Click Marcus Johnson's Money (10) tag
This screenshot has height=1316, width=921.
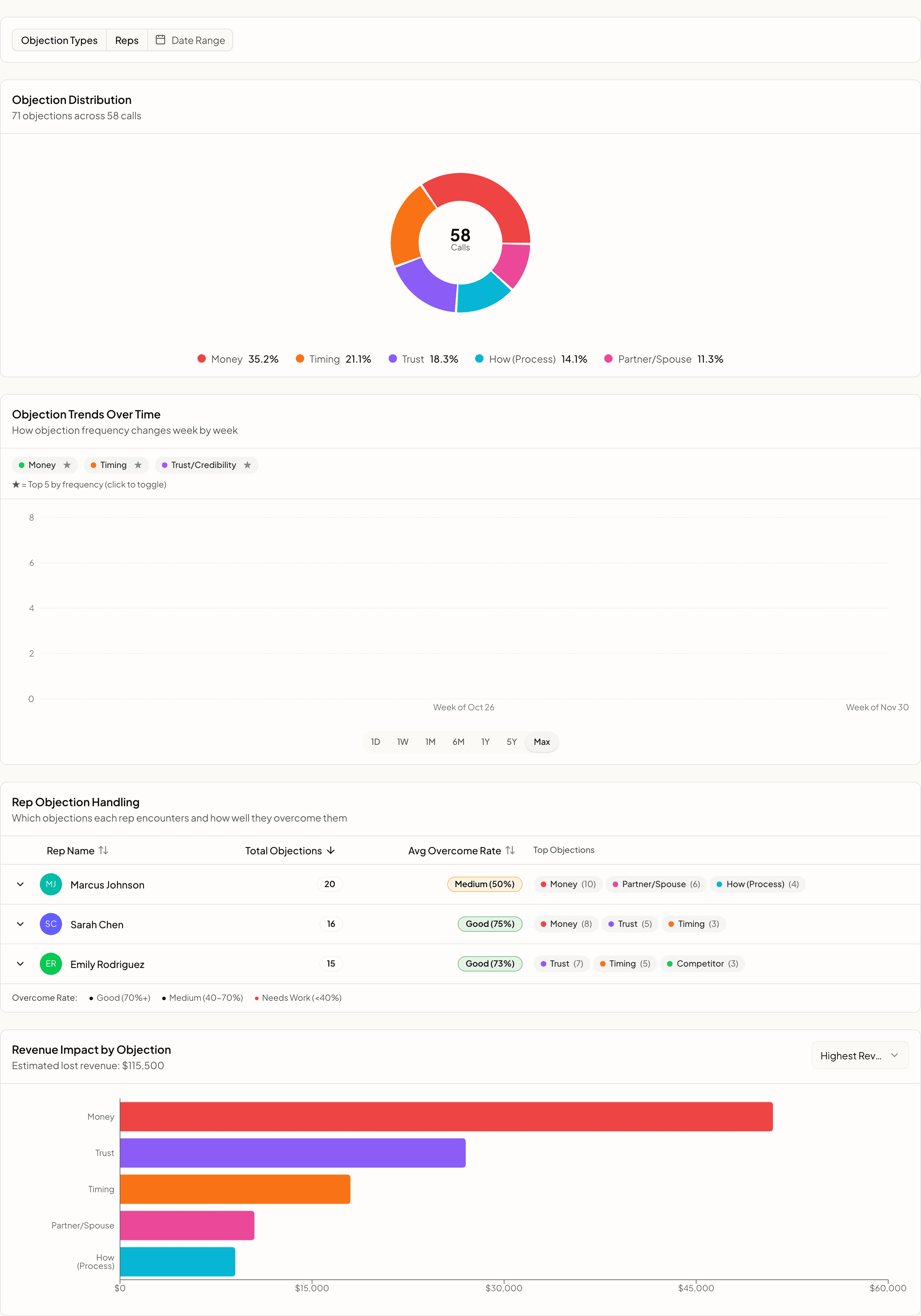(568, 884)
